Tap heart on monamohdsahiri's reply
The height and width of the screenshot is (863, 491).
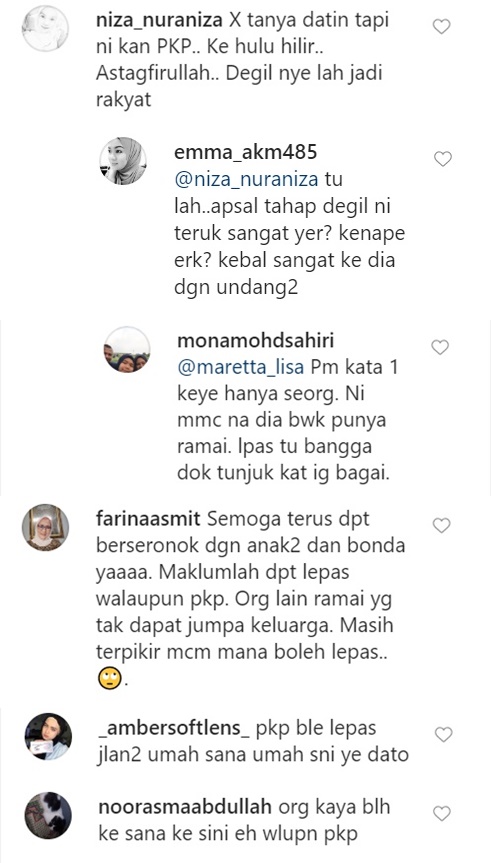point(440,347)
